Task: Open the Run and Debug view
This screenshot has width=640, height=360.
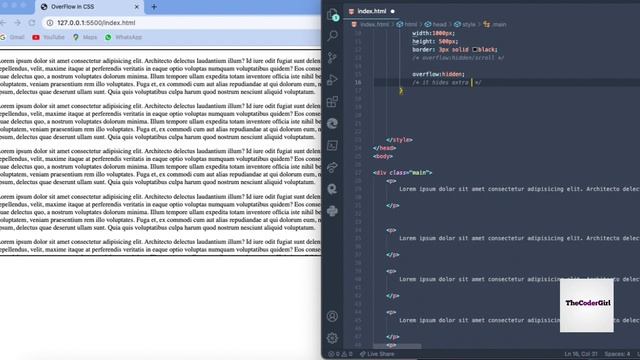Action: pyautogui.click(x=332, y=80)
